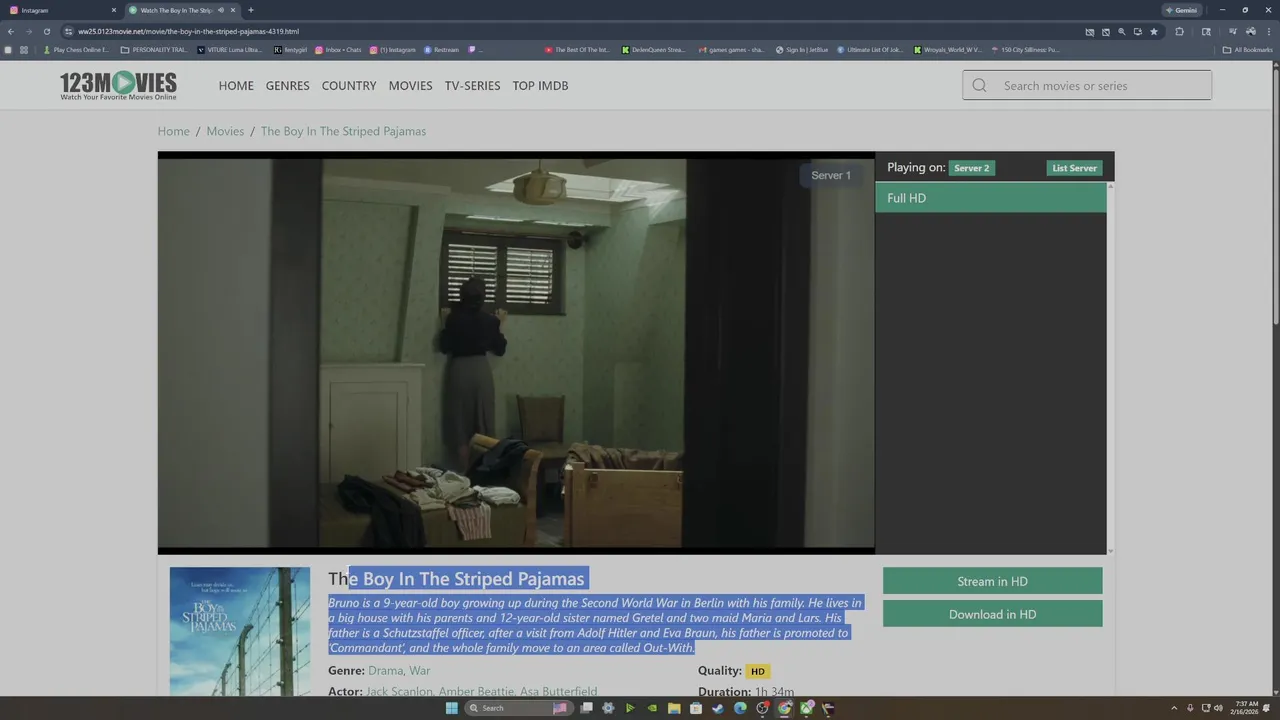Open the War genre link
The height and width of the screenshot is (720, 1280).
420,671
